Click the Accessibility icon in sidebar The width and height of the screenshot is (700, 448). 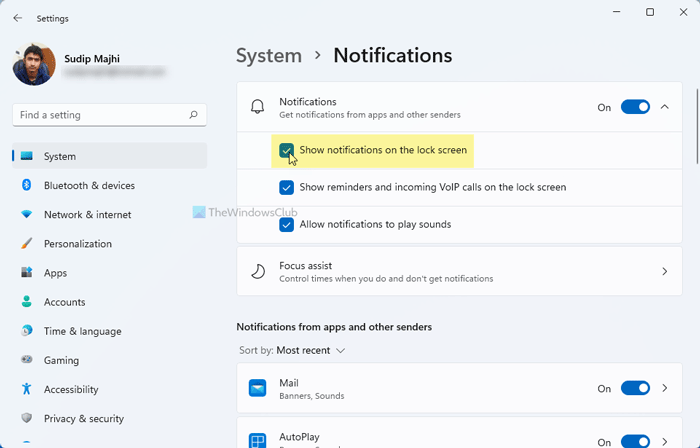(26, 389)
